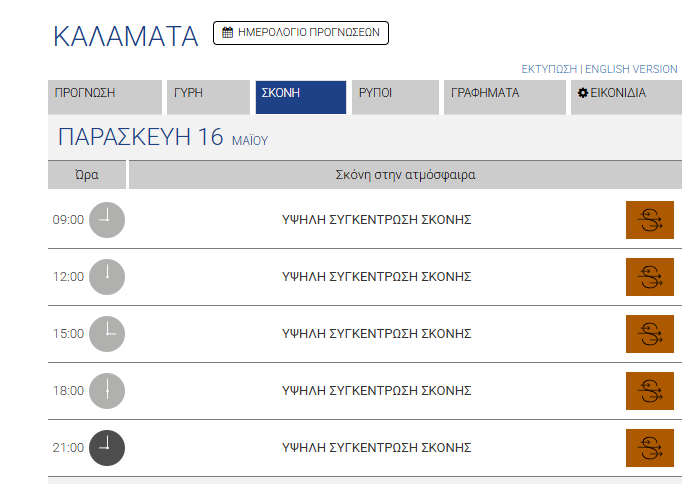
Task: Click the dust icon for 15:00
Action: pos(650,334)
